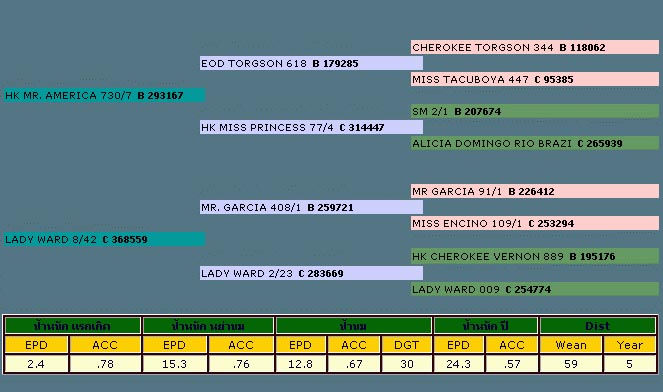
Task: Select the 24.3 EPD value cell
Action: click(x=458, y=364)
